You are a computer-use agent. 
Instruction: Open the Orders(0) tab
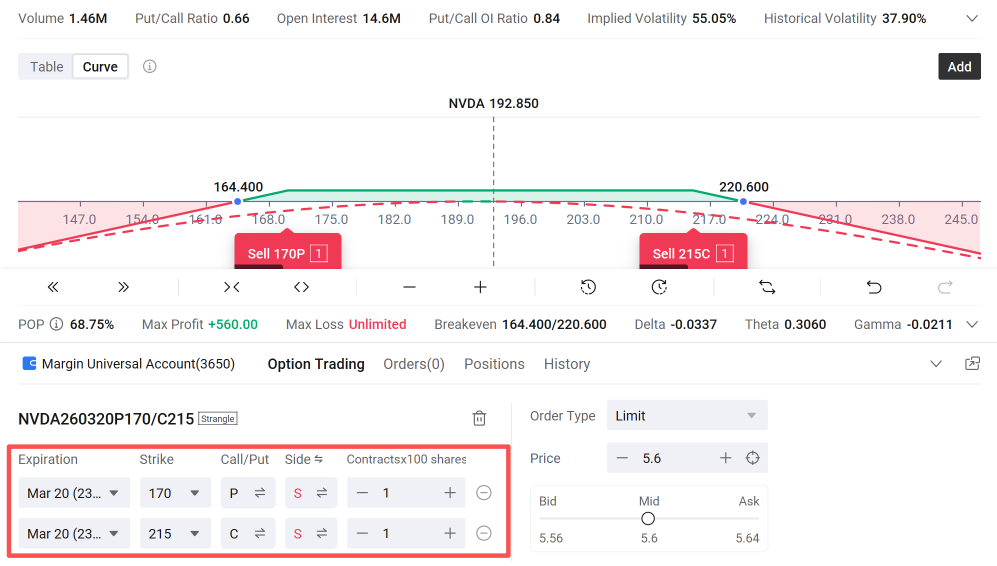click(414, 364)
